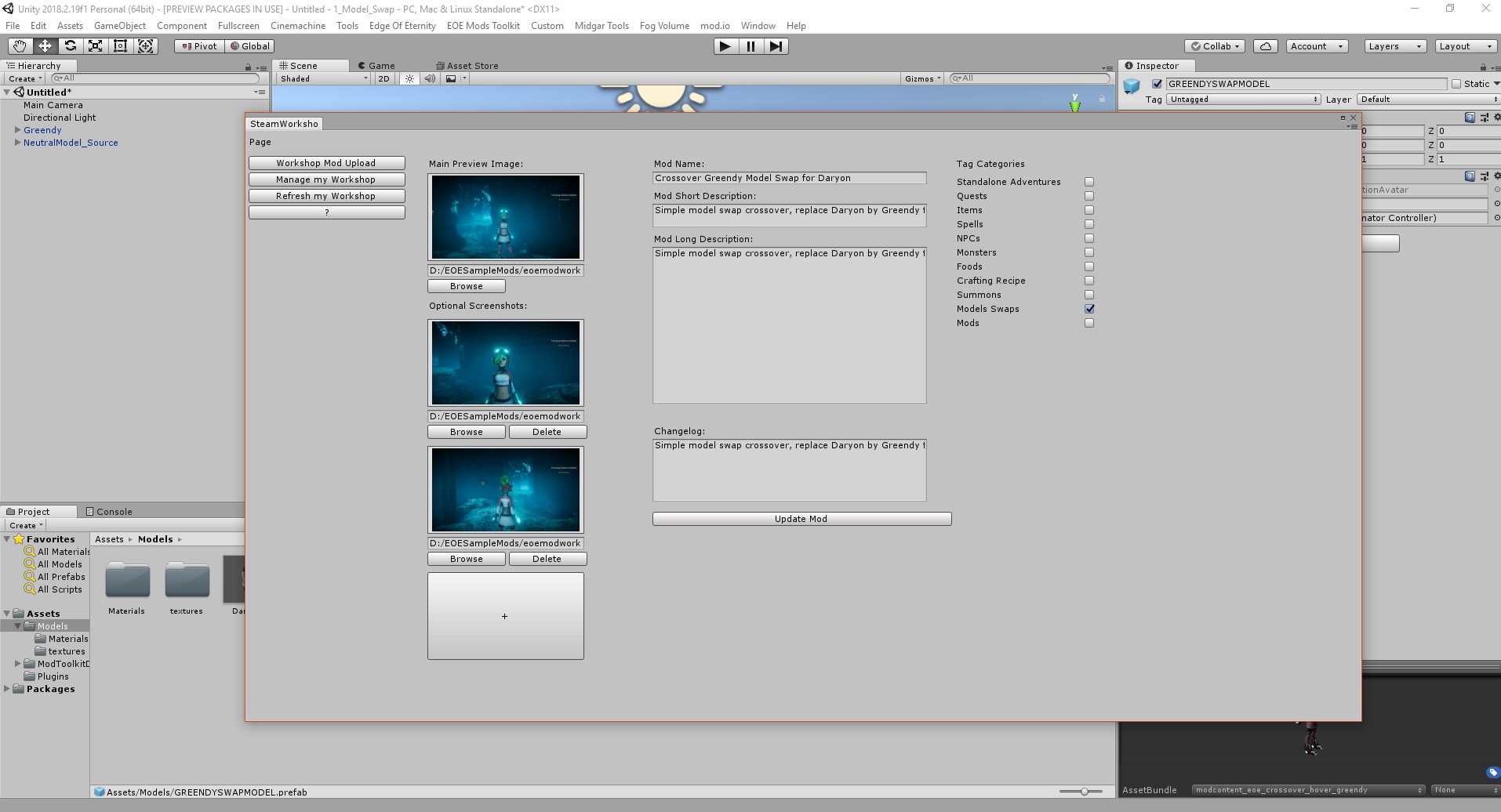The height and width of the screenshot is (812, 1501).
Task: Toggle Global handle rotation
Action: point(250,46)
